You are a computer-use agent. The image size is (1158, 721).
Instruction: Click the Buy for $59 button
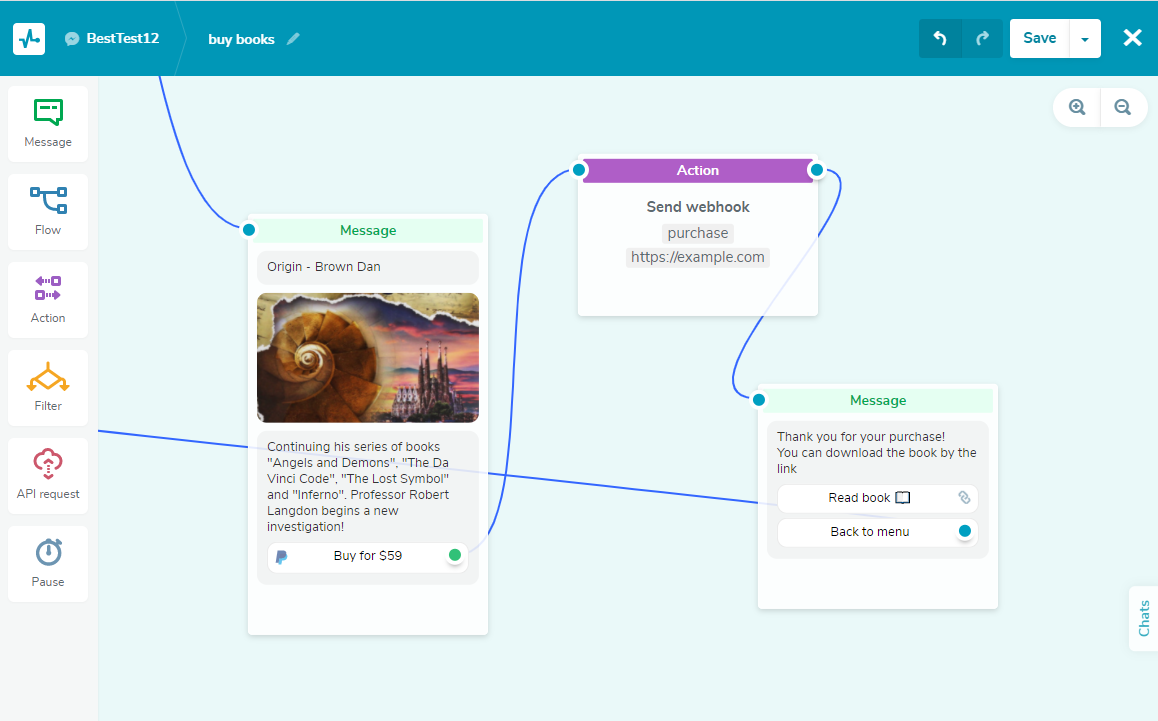pos(367,556)
